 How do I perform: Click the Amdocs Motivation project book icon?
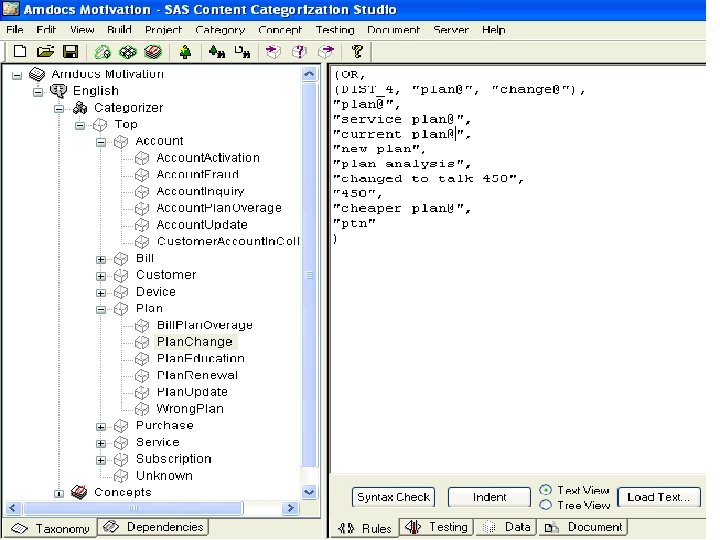tap(37, 74)
